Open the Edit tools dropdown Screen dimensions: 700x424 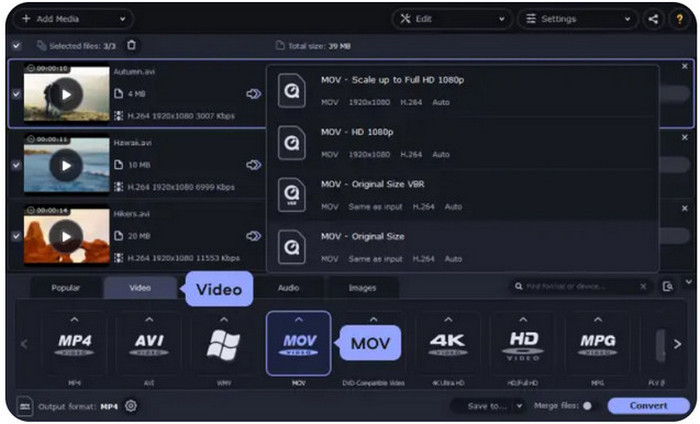point(452,19)
